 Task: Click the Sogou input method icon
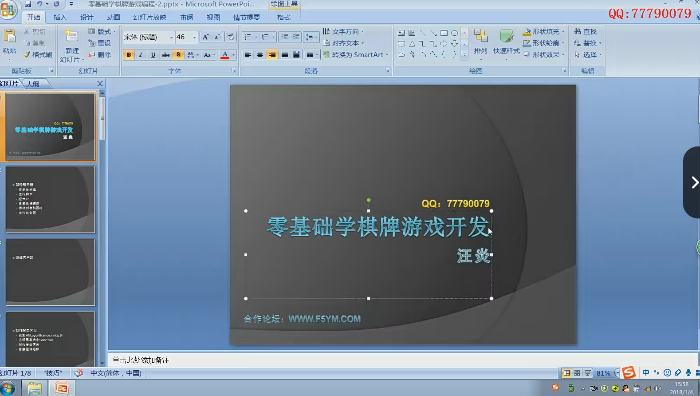pyautogui.click(x=629, y=372)
